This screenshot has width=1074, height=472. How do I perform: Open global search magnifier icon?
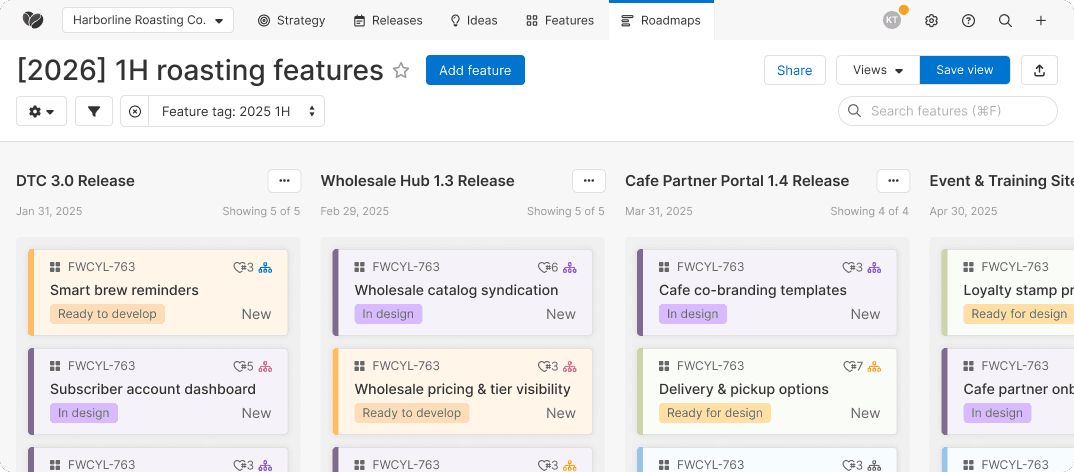pyautogui.click(x=1005, y=20)
